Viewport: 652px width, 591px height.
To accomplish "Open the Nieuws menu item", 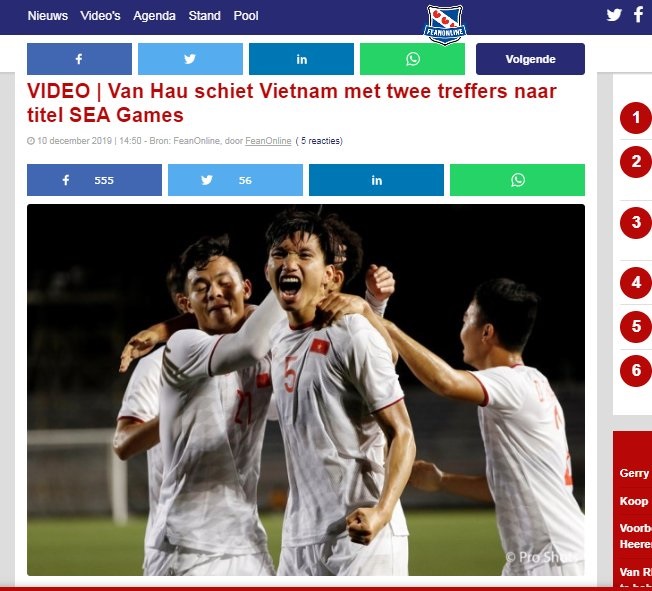I will pos(48,16).
